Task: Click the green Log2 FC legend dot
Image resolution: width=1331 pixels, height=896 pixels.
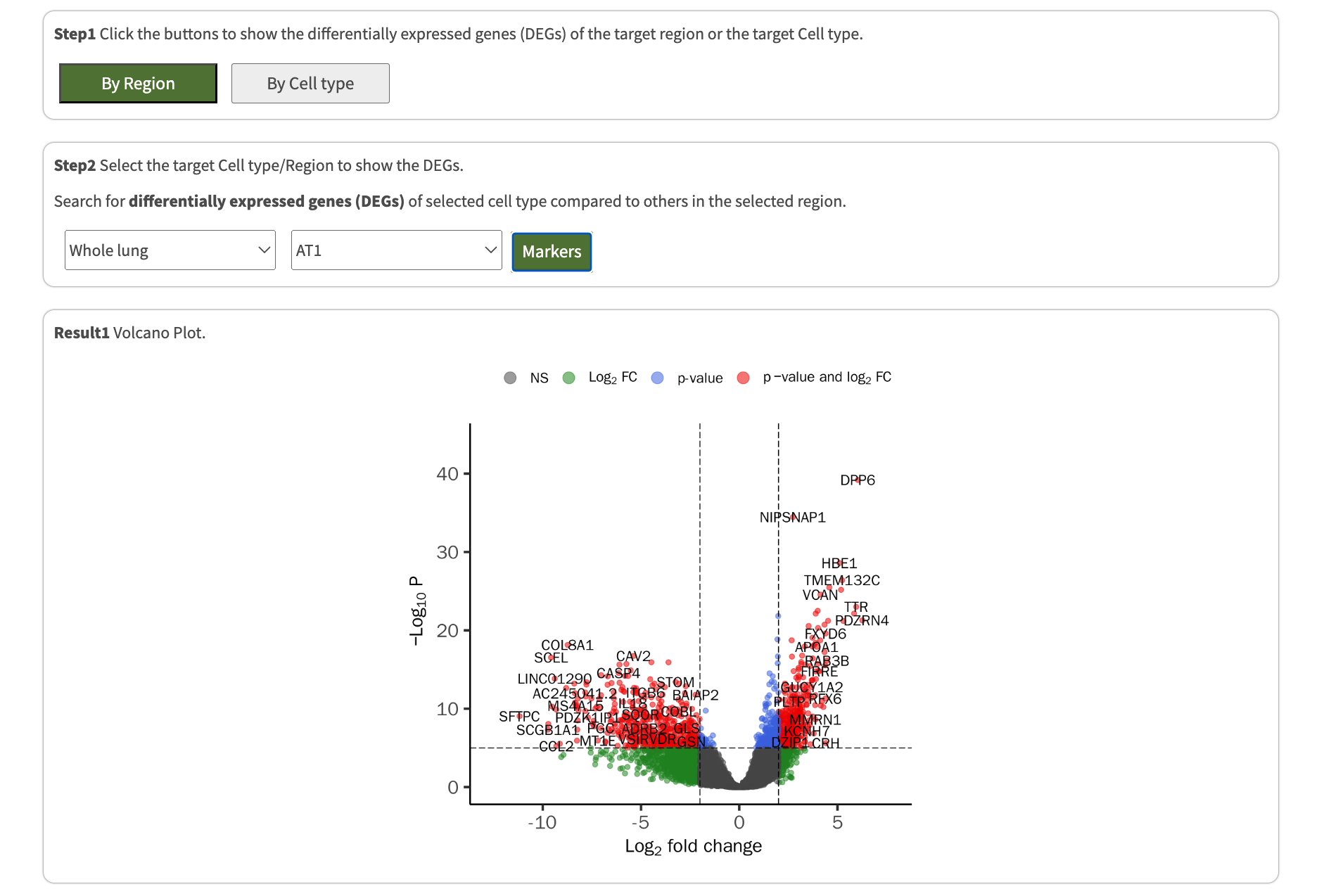Action: coord(569,378)
